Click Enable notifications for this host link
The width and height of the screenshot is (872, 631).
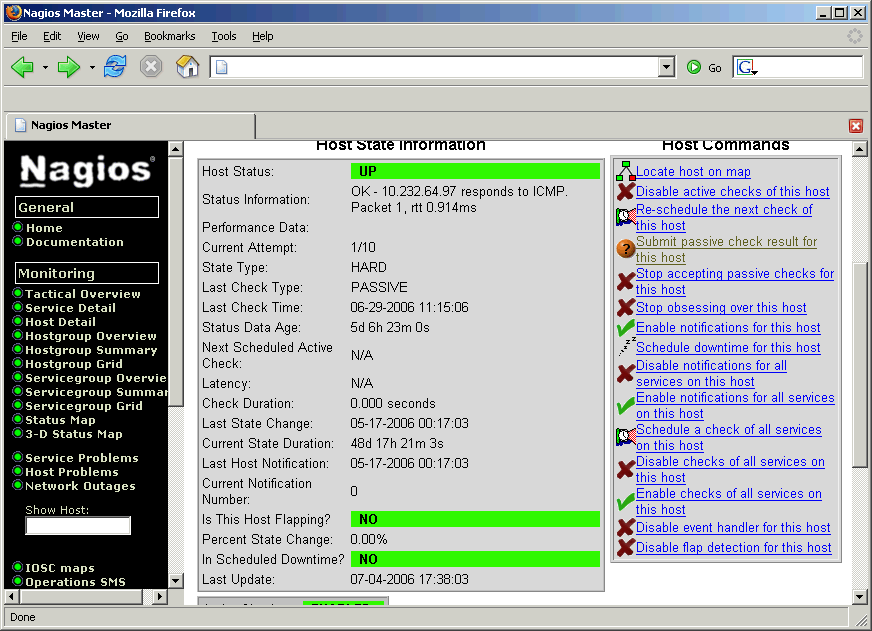[728, 327]
